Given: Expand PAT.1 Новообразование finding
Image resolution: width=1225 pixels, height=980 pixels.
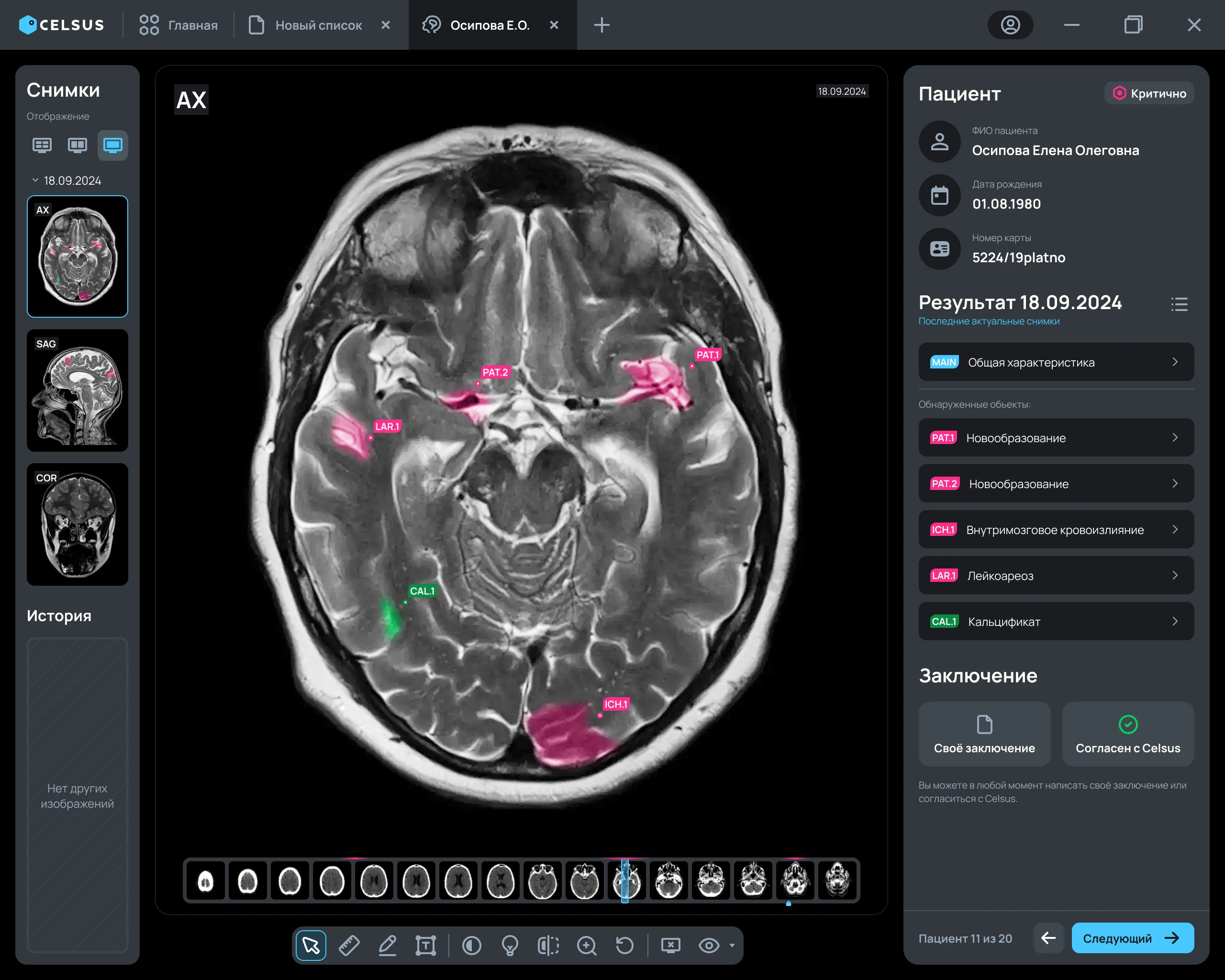Looking at the screenshot, I should coord(1056,437).
